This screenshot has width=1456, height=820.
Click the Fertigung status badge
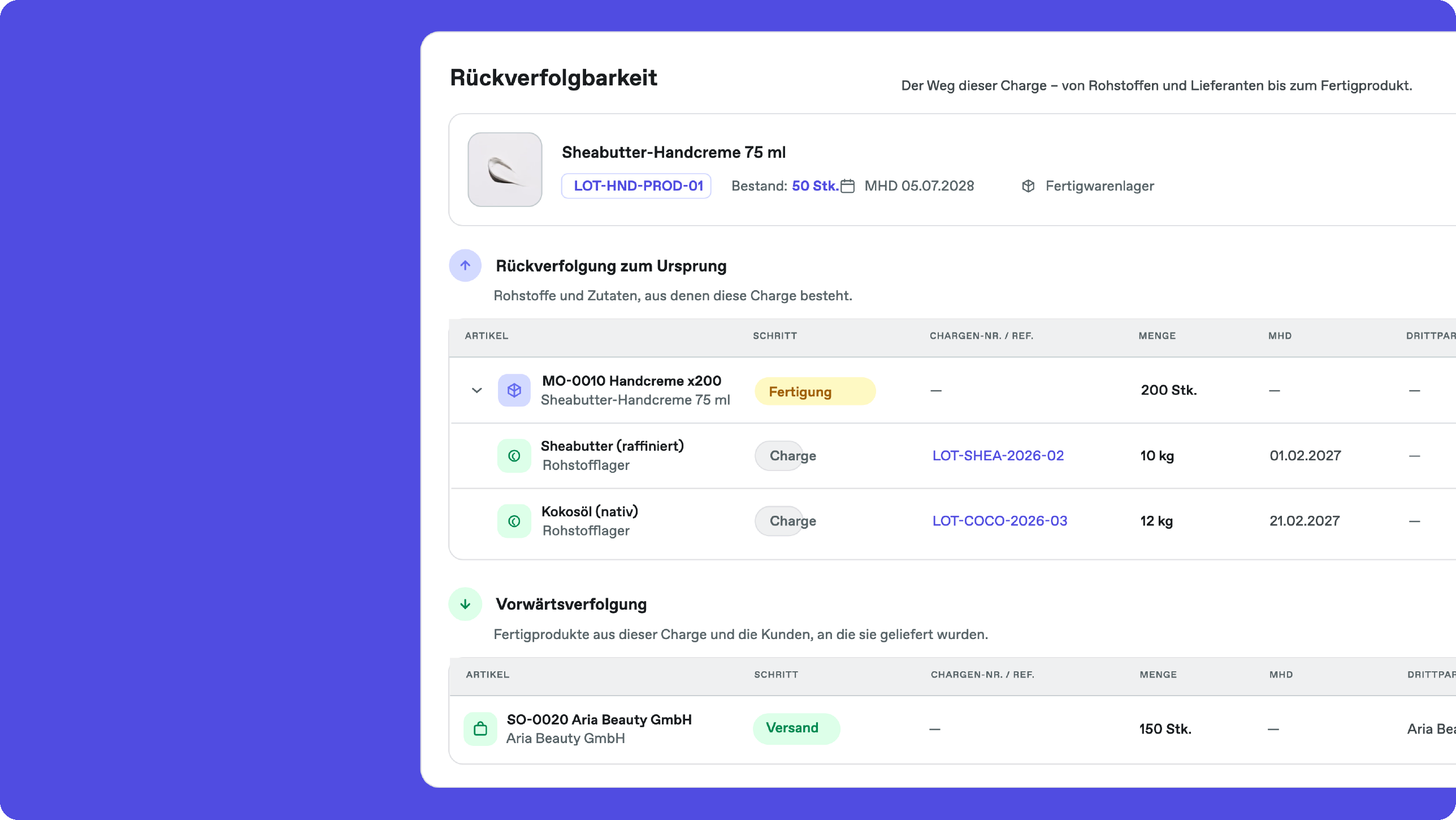pos(815,391)
